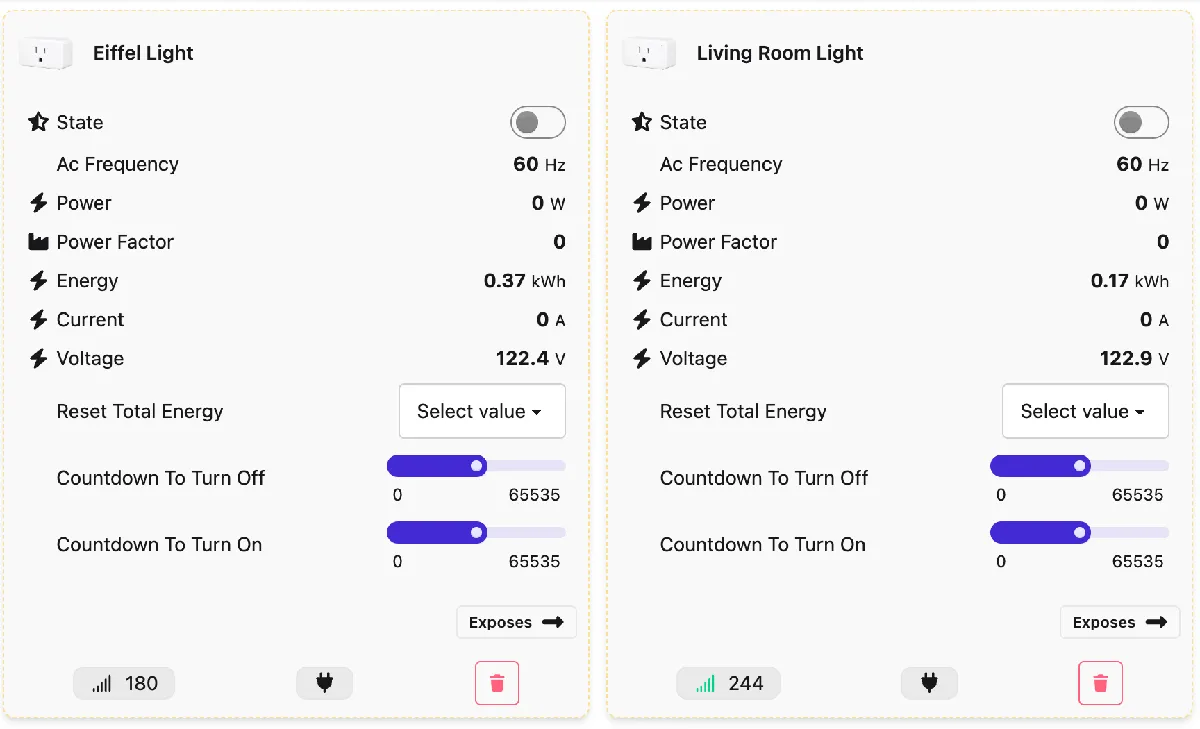
Task: Click Living Room Light Countdown To Turn Off slider
Action: tap(1080, 466)
